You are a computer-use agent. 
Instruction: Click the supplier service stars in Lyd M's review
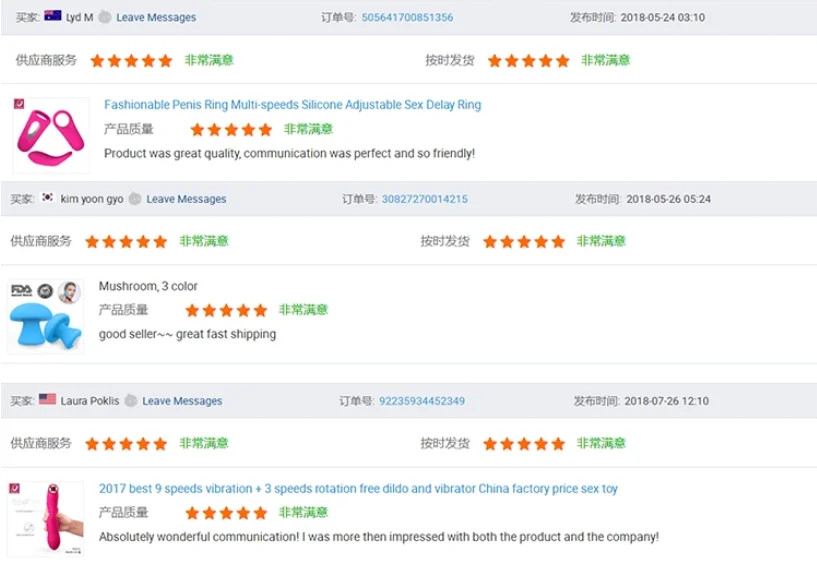(x=131, y=61)
